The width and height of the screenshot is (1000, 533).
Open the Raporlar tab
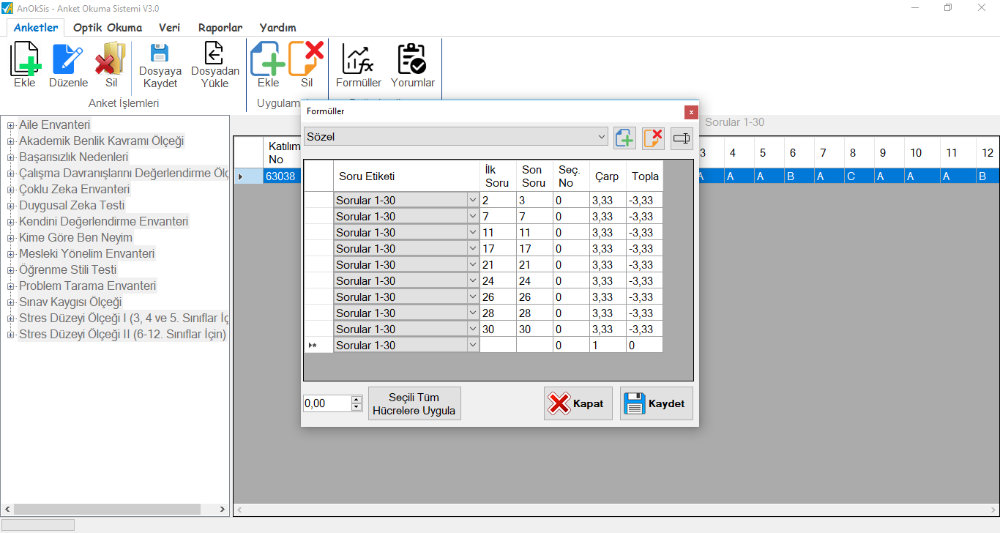220,28
